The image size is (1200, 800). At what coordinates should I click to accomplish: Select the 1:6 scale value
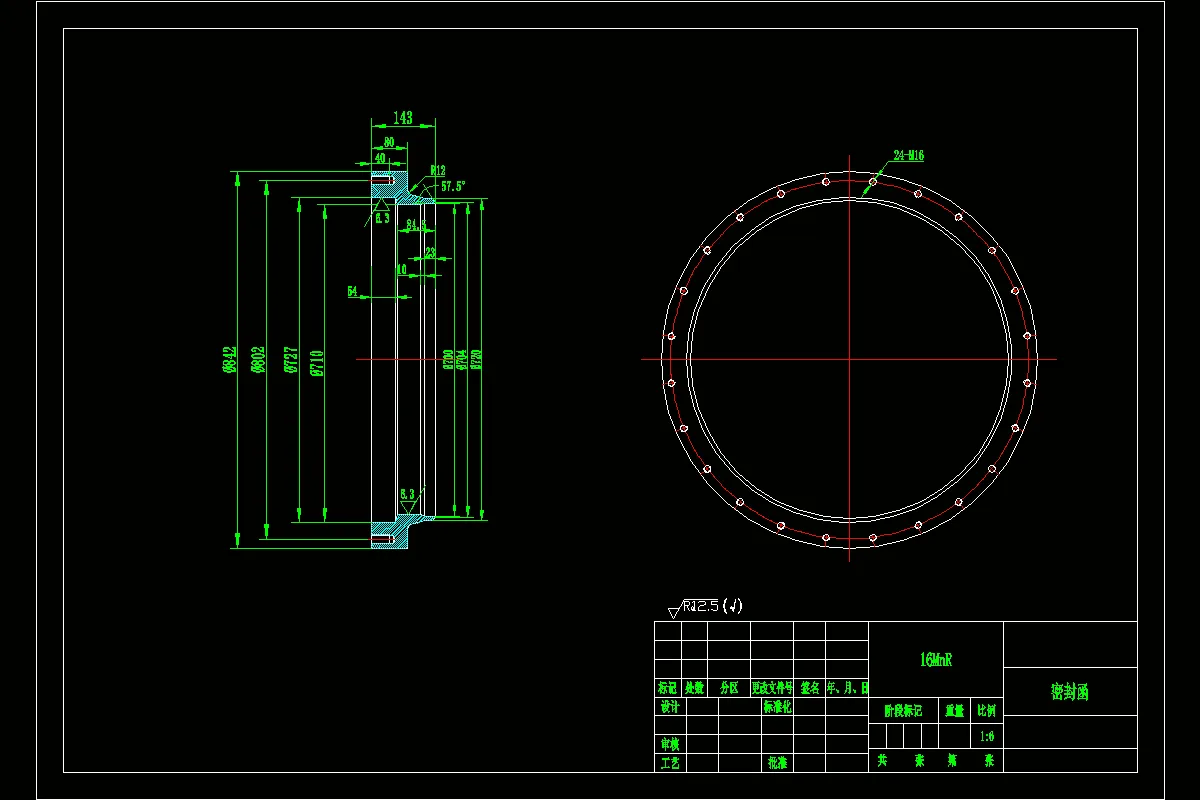click(987, 736)
